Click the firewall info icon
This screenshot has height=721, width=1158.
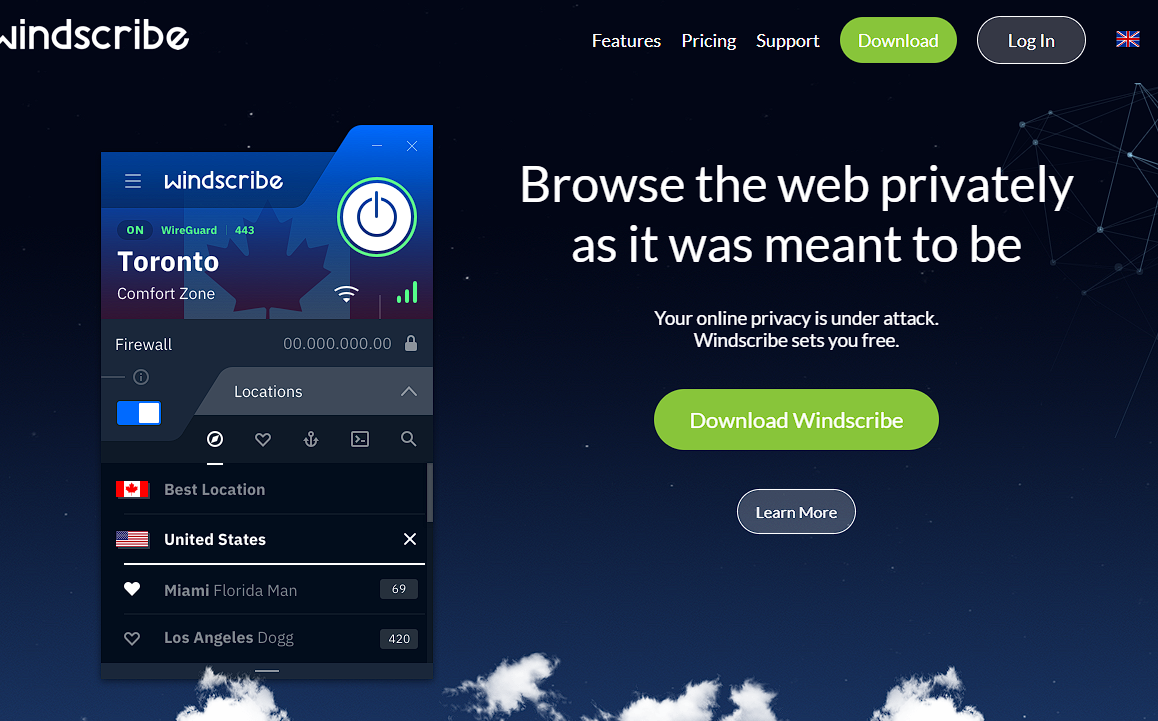(141, 377)
